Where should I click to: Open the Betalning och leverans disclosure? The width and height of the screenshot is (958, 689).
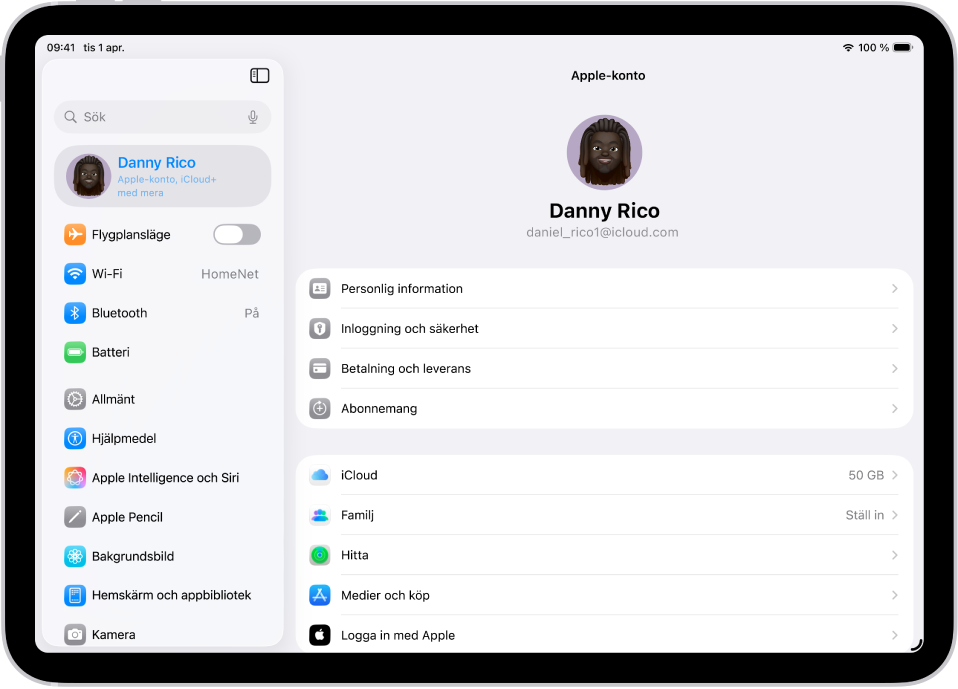(x=604, y=368)
